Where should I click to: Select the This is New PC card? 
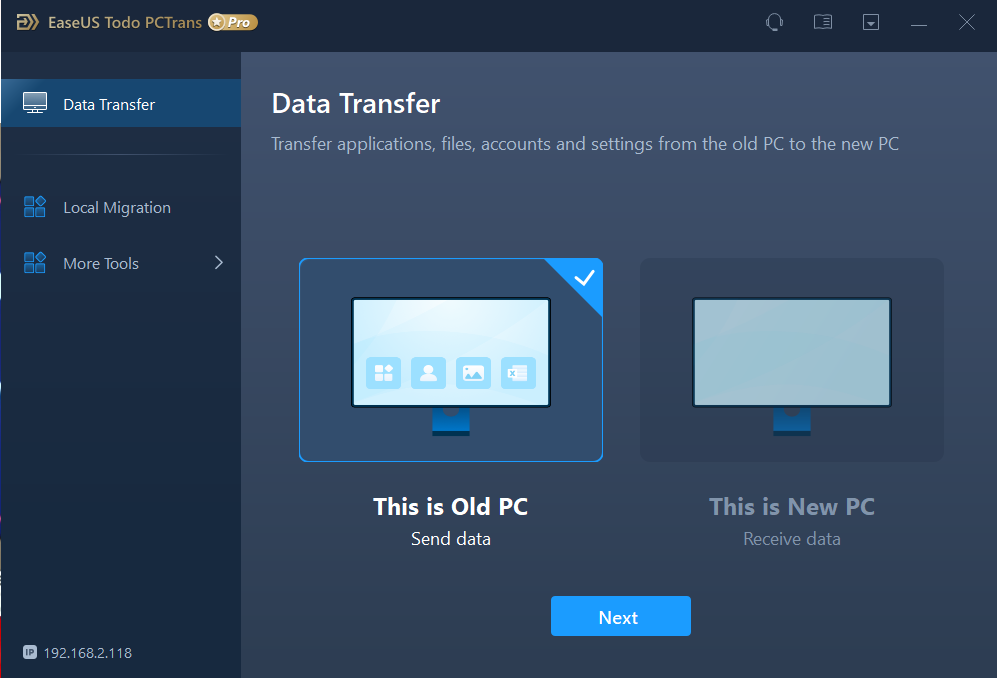pos(792,360)
